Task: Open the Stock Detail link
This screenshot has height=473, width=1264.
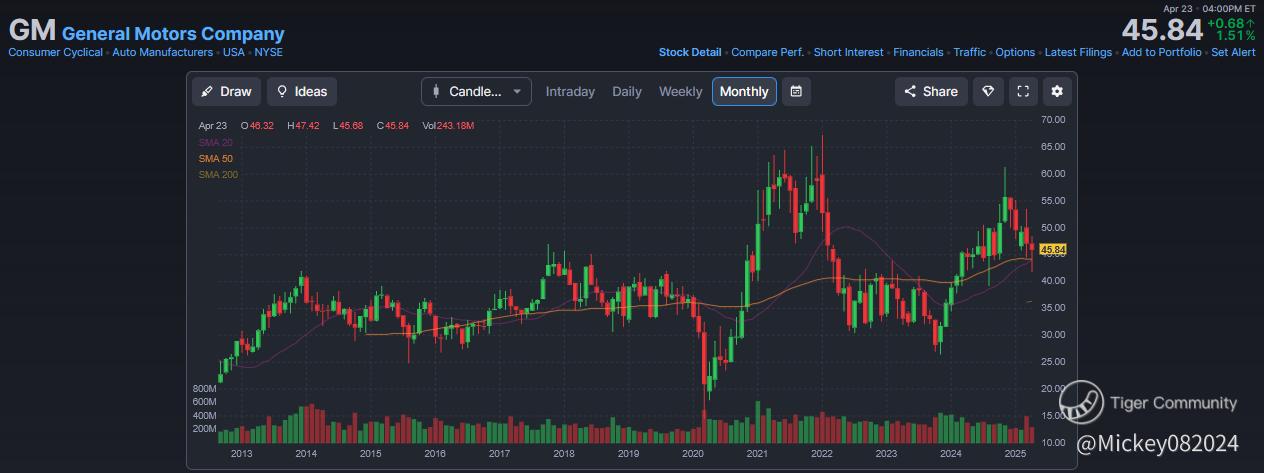Action: [x=690, y=52]
